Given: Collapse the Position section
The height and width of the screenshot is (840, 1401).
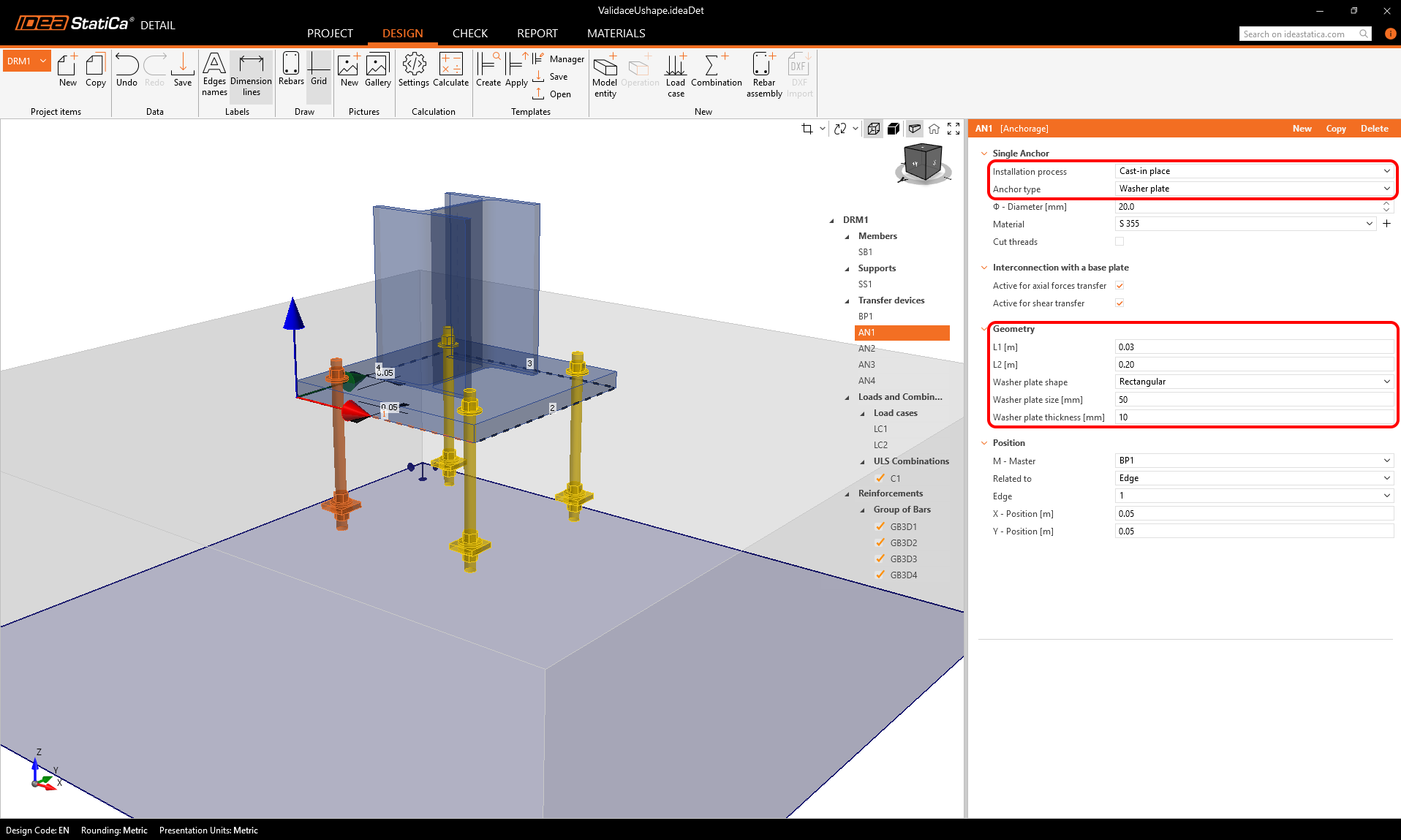Looking at the screenshot, I should [x=984, y=443].
